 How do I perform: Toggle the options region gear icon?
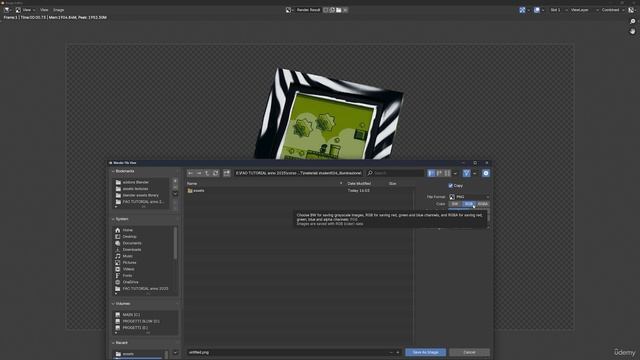pyautogui.click(x=486, y=173)
